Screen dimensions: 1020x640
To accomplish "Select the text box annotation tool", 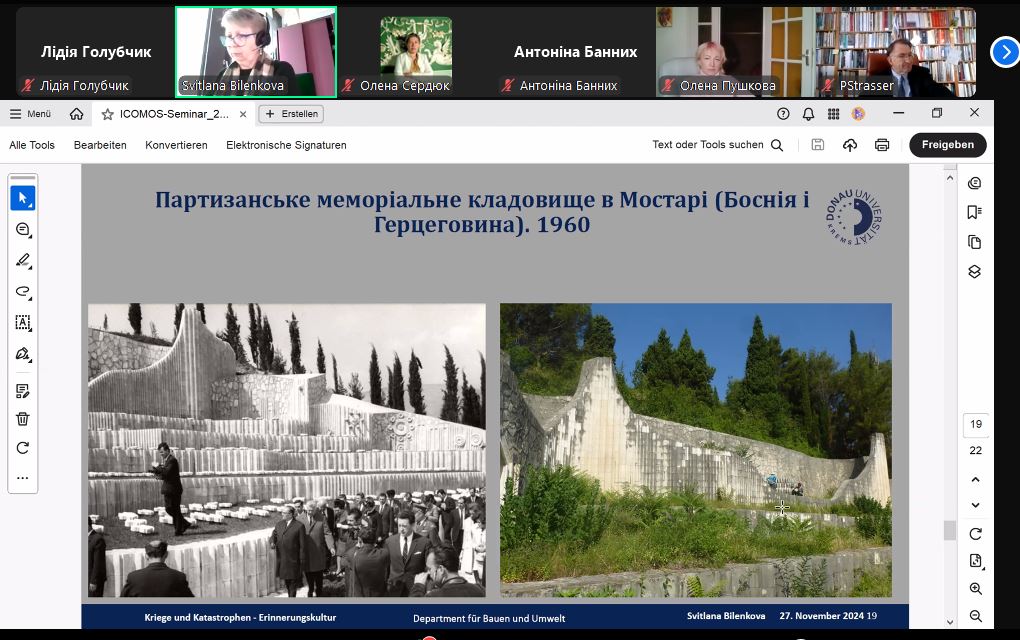I will point(22,322).
